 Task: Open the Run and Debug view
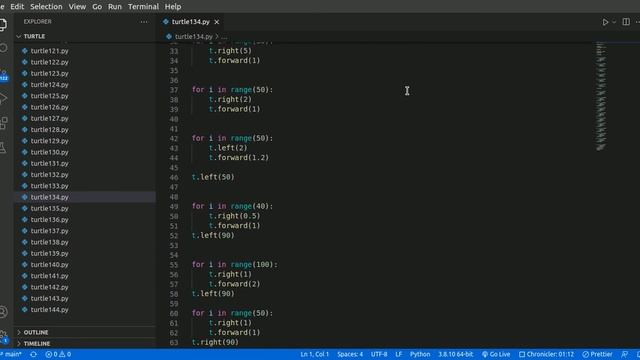[x=3, y=98]
